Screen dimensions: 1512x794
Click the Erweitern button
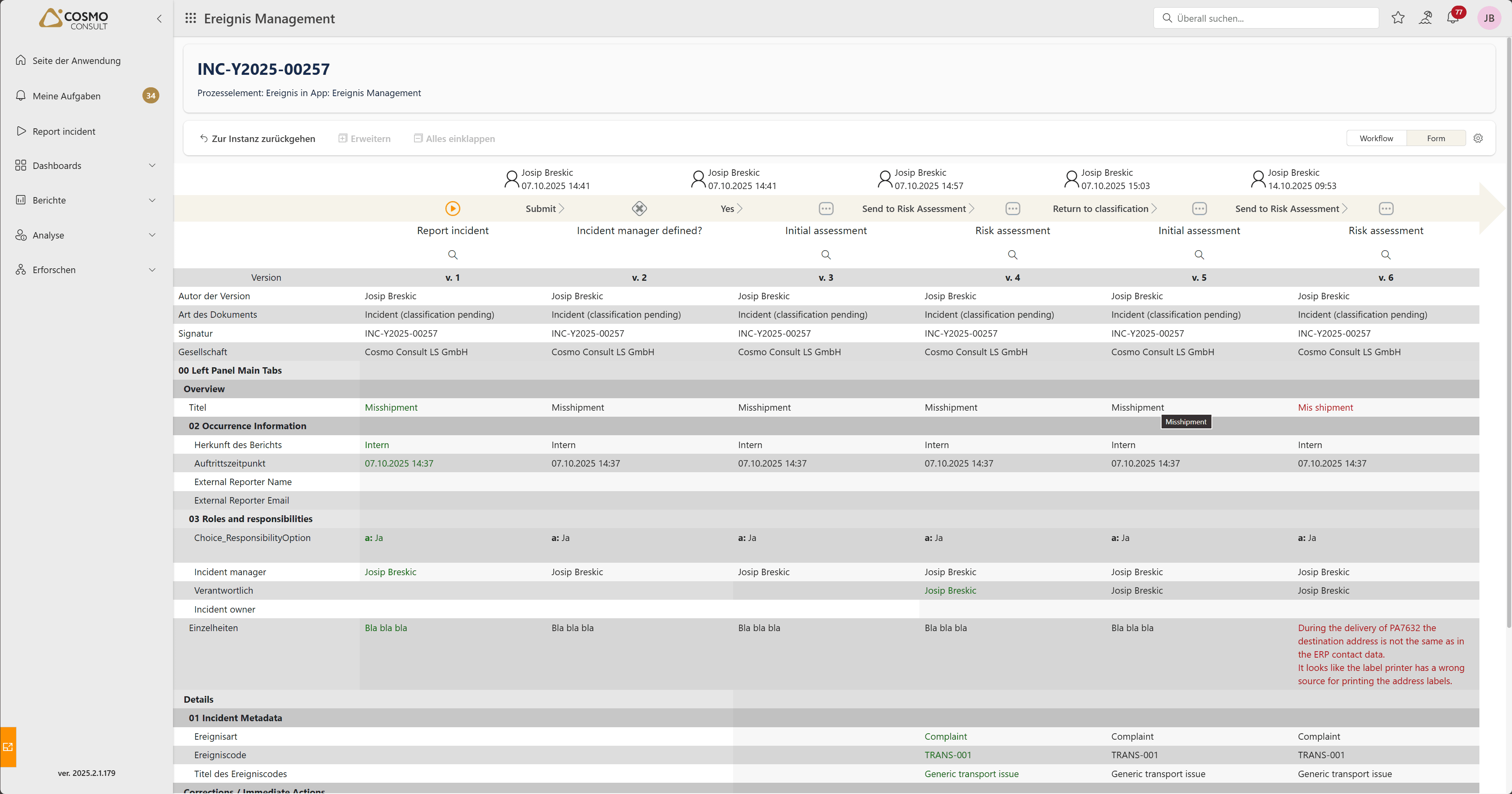[x=365, y=138]
